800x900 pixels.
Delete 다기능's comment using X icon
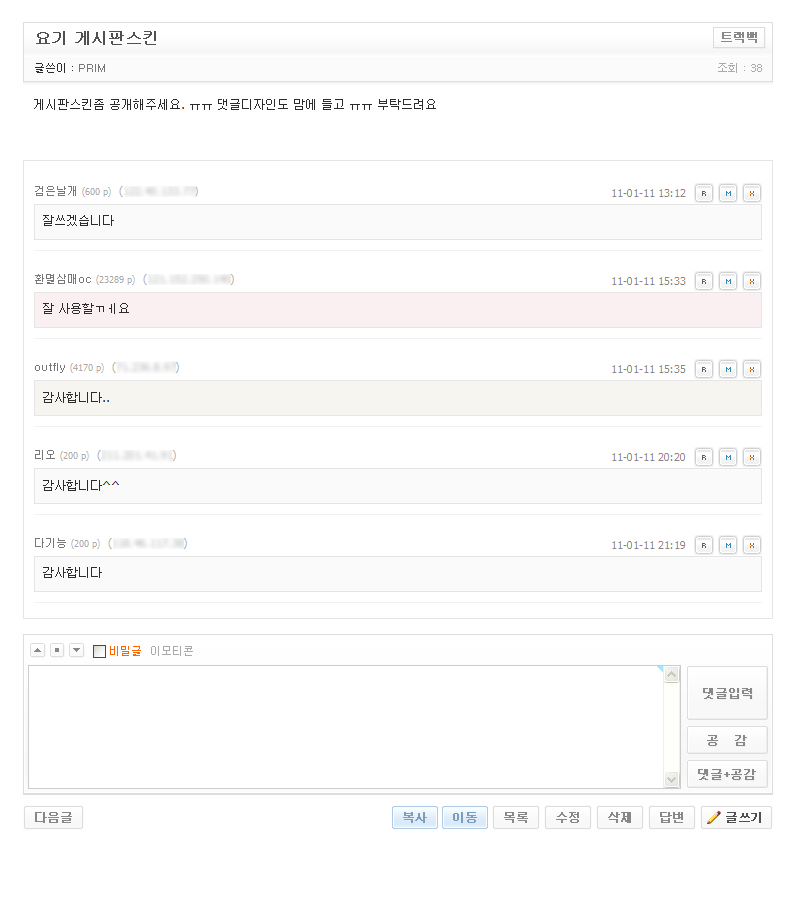tap(752, 545)
